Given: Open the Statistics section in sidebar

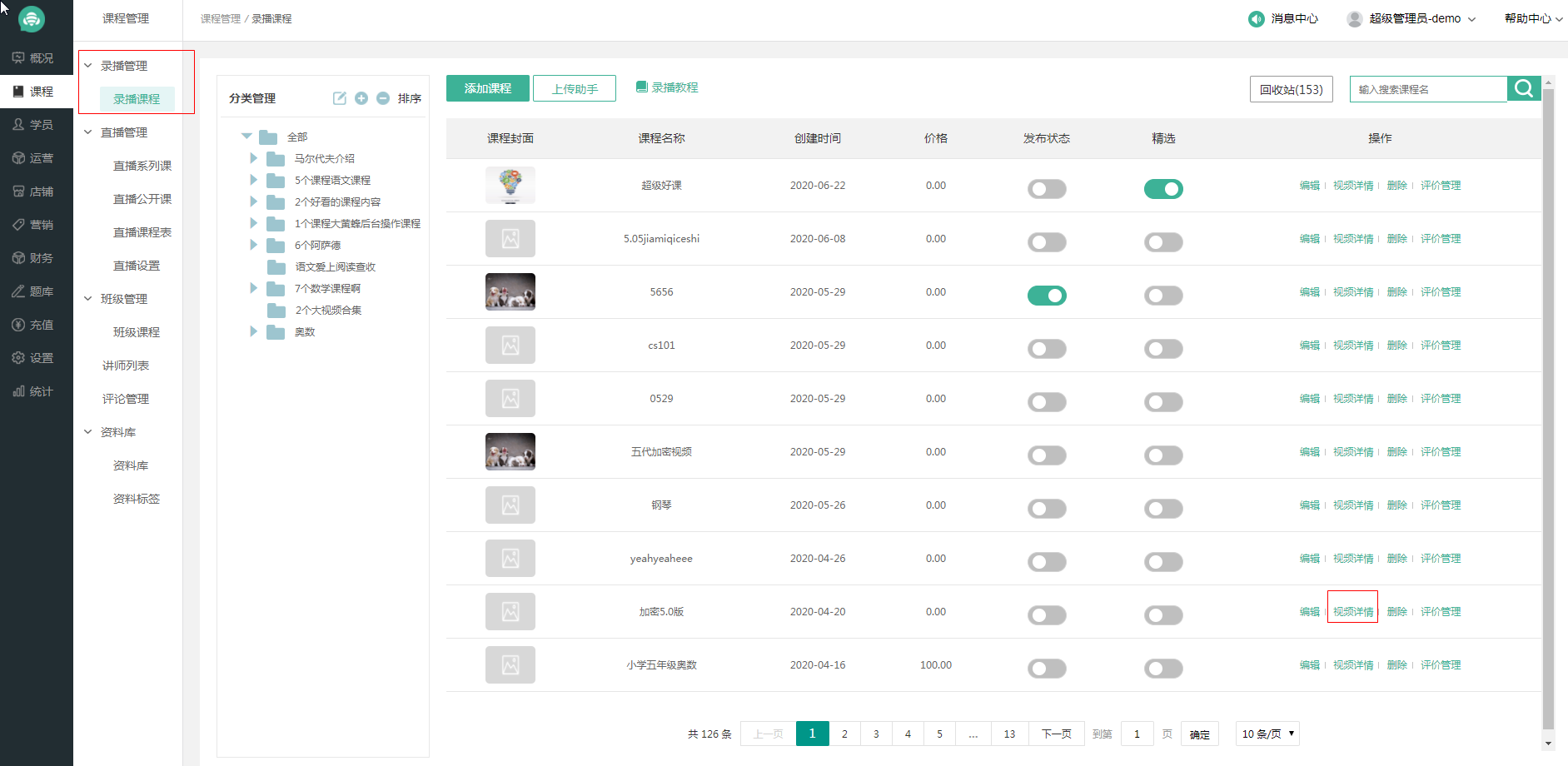Looking at the screenshot, I should (33, 391).
